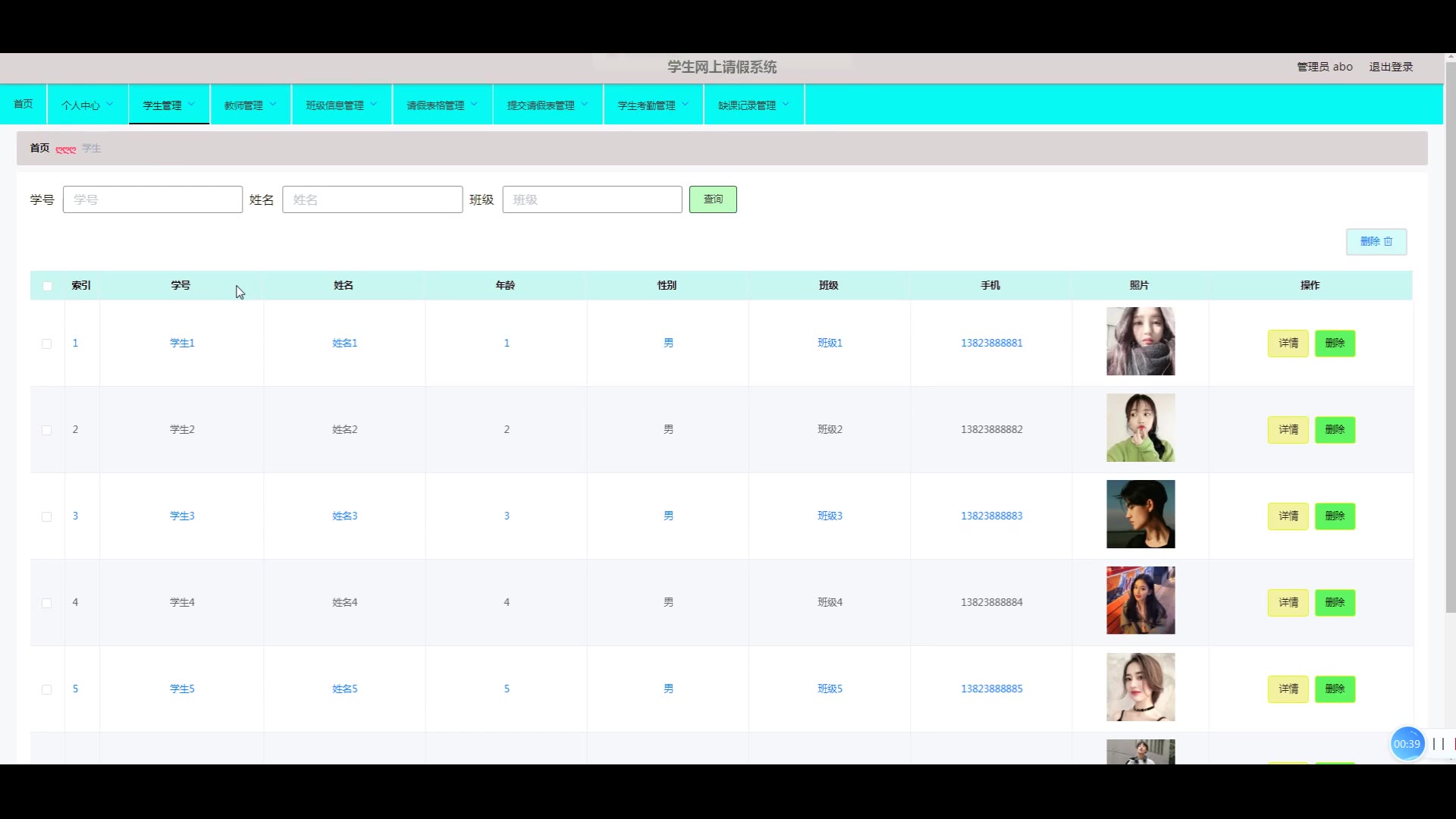Screen dimensions: 1456x819
Task: Expand the 个人中心 dropdown menu
Action: point(86,105)
